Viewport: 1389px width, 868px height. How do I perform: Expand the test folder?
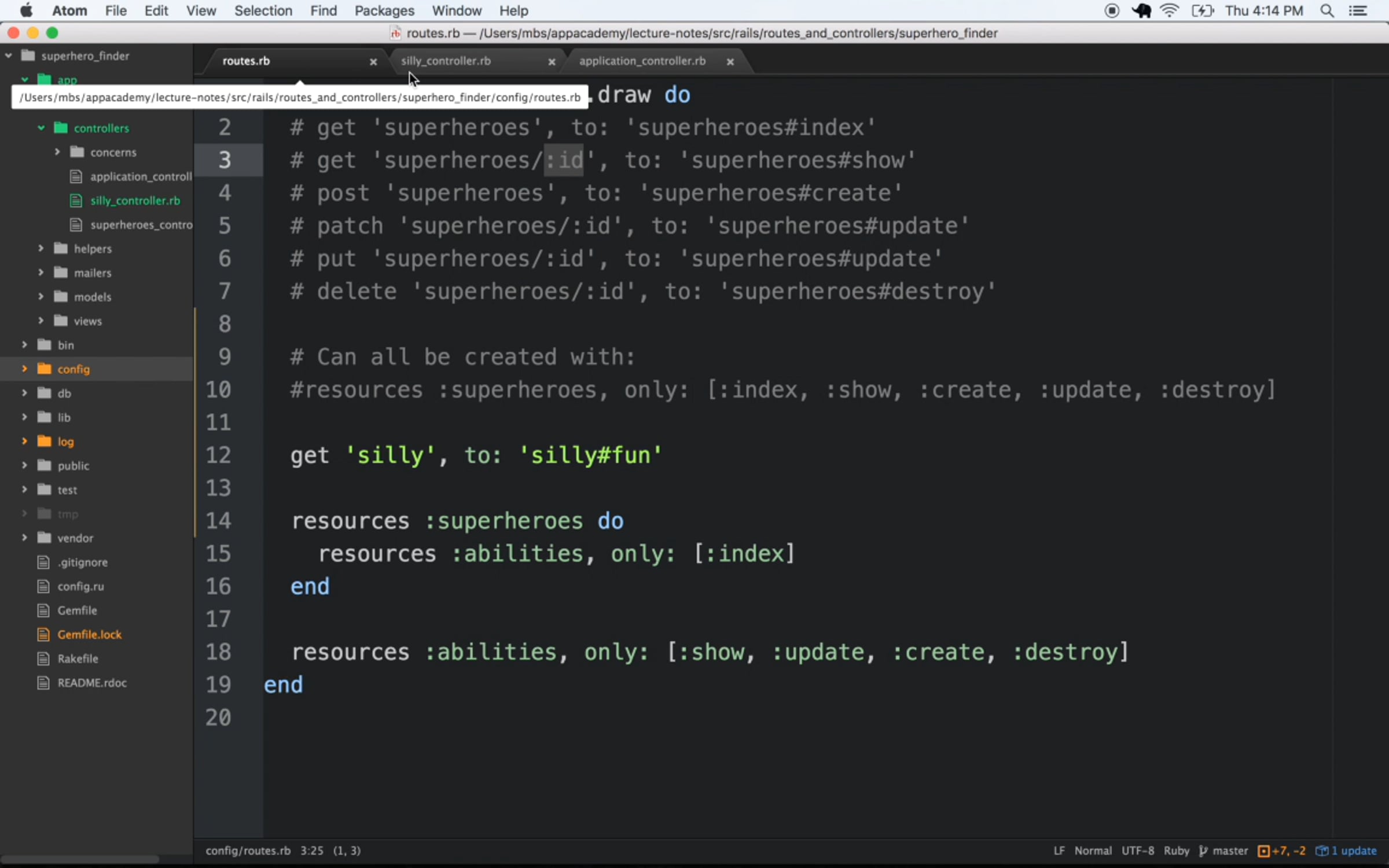[24, 489]
